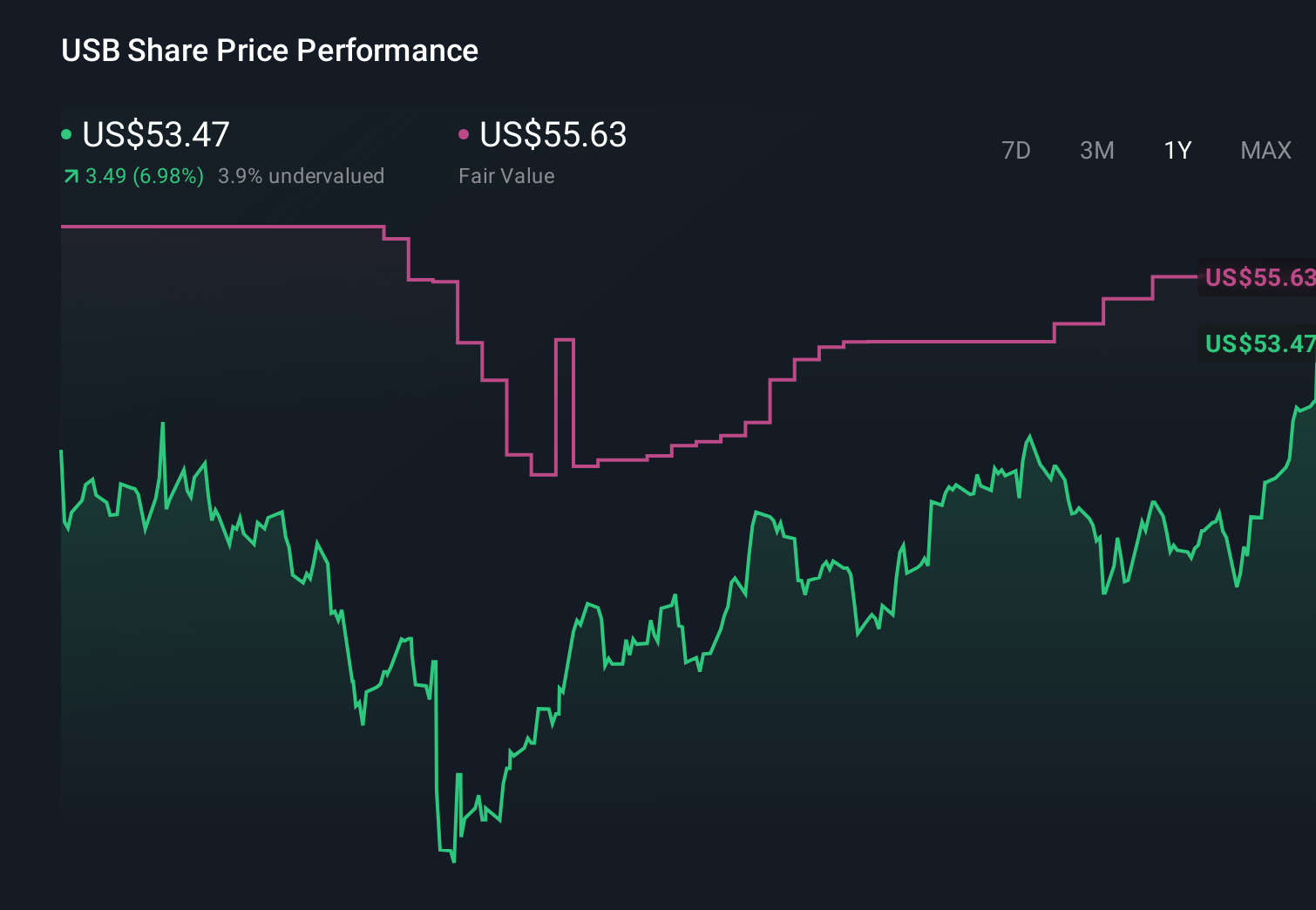Viewport: 1316px width, 910px height.
Task: Click the US$53.47 current price label
Action: point(155,135)
